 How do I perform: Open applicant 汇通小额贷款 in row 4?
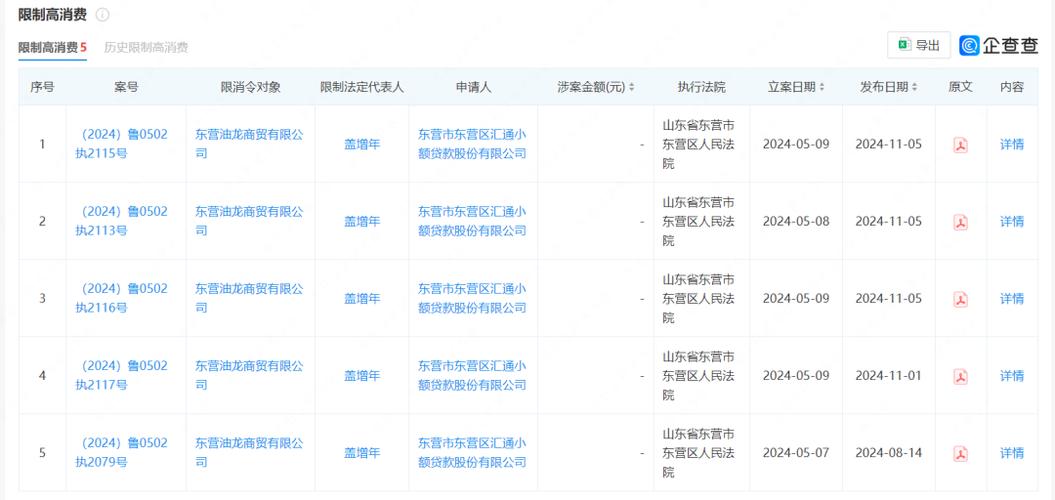472,376
